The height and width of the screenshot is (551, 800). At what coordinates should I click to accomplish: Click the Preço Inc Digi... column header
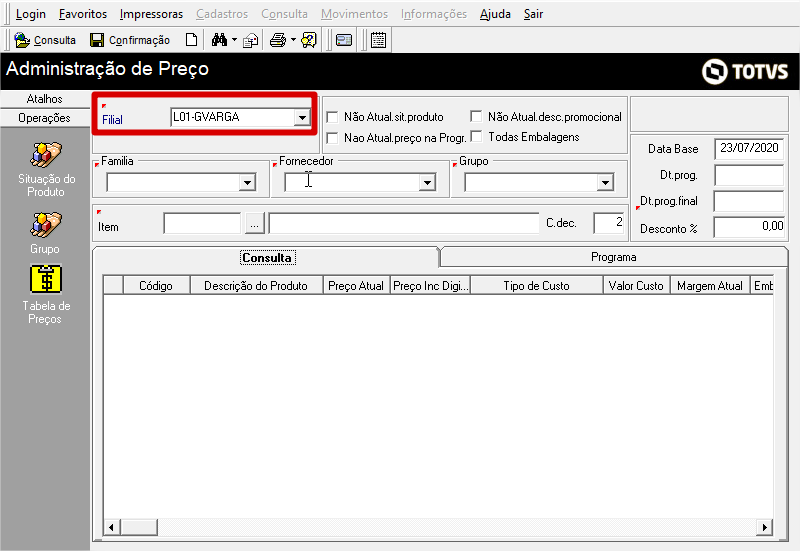click(x=431, y=286)
